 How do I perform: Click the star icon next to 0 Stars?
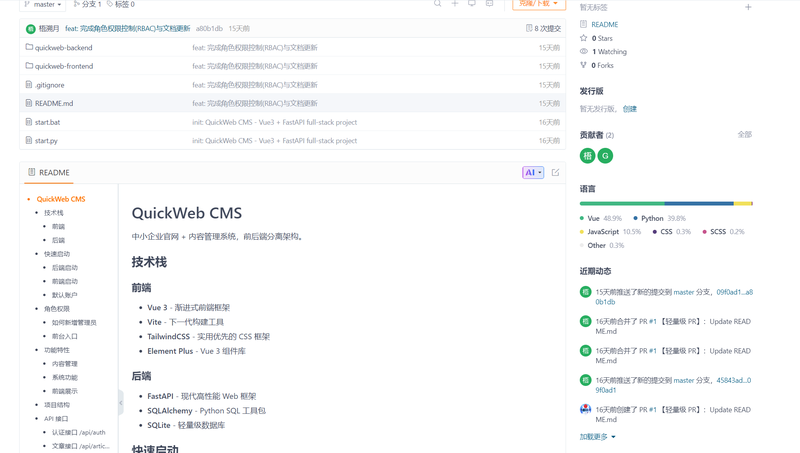pyautogui.click(x=584, y=38)
